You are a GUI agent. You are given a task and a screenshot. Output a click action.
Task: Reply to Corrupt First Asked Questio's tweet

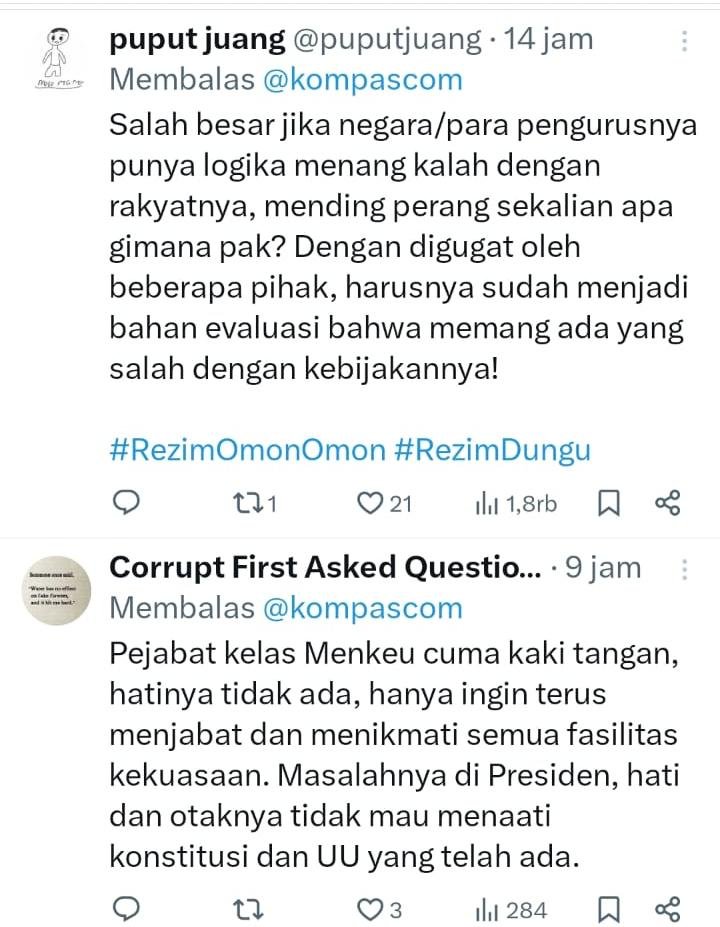(x=125, y=909)
